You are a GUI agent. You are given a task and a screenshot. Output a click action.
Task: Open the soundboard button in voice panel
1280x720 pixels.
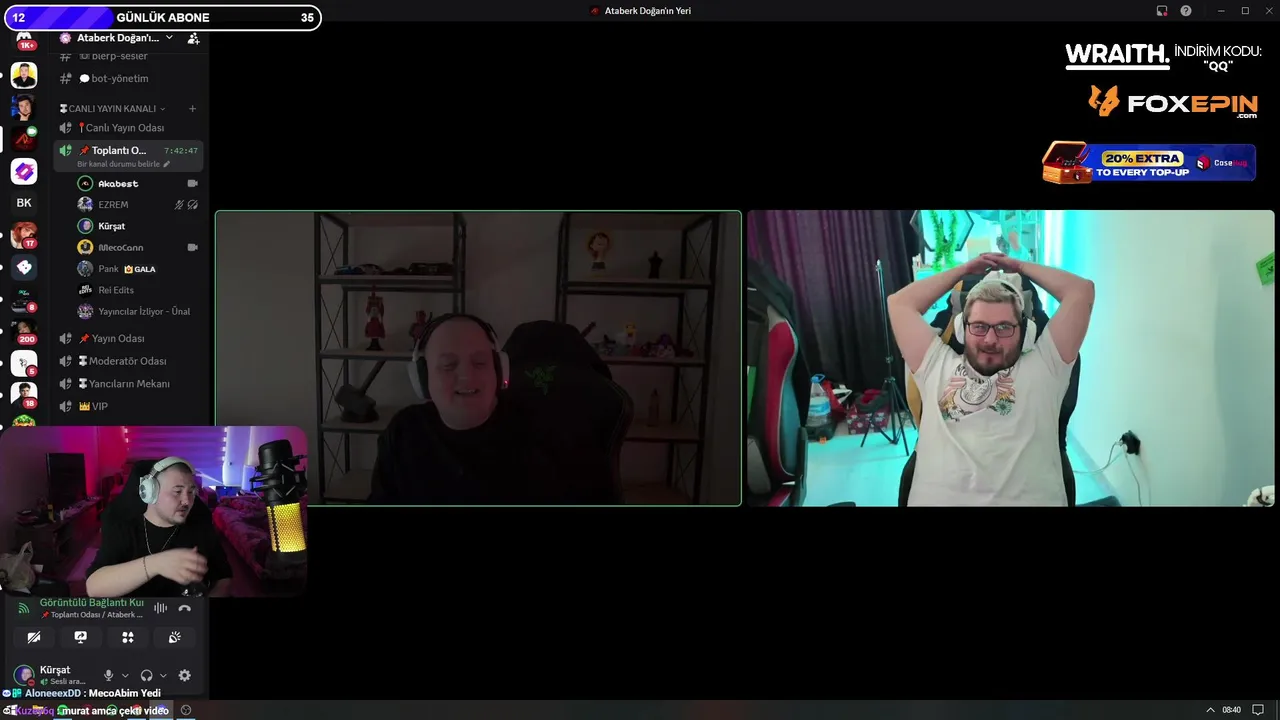pos(175,637)
